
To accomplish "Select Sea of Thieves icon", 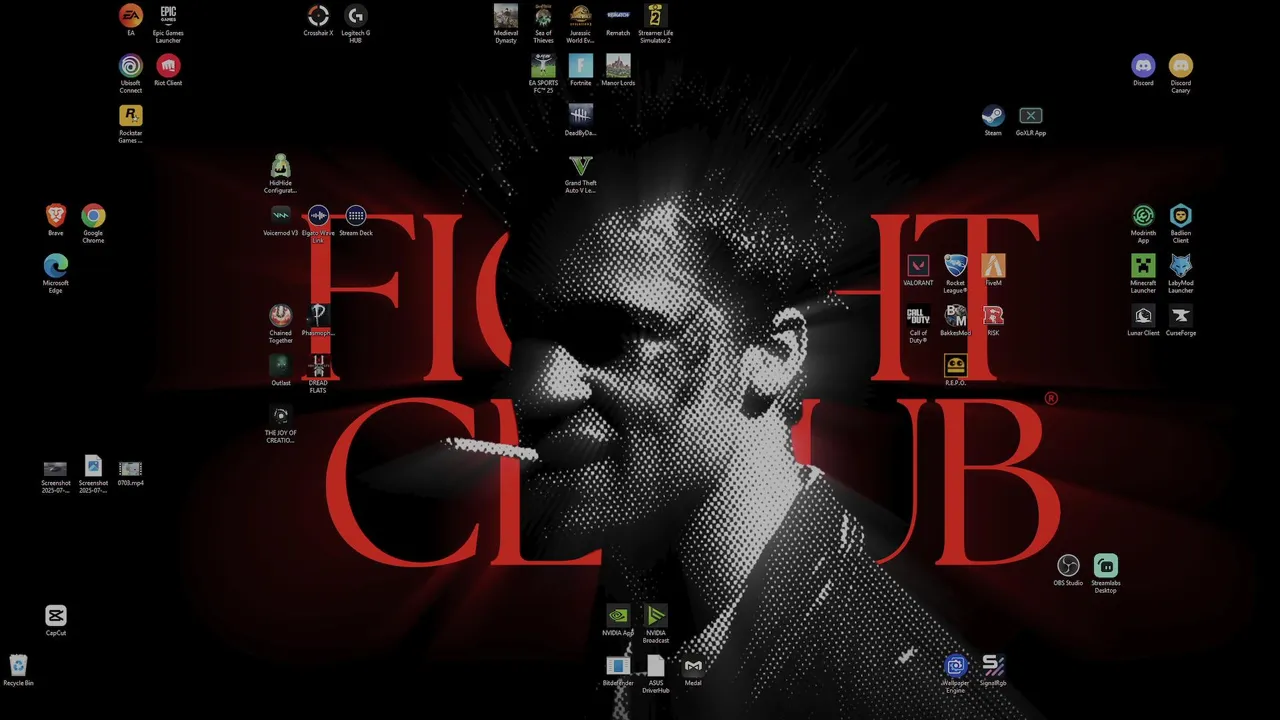I will [543, 16].
